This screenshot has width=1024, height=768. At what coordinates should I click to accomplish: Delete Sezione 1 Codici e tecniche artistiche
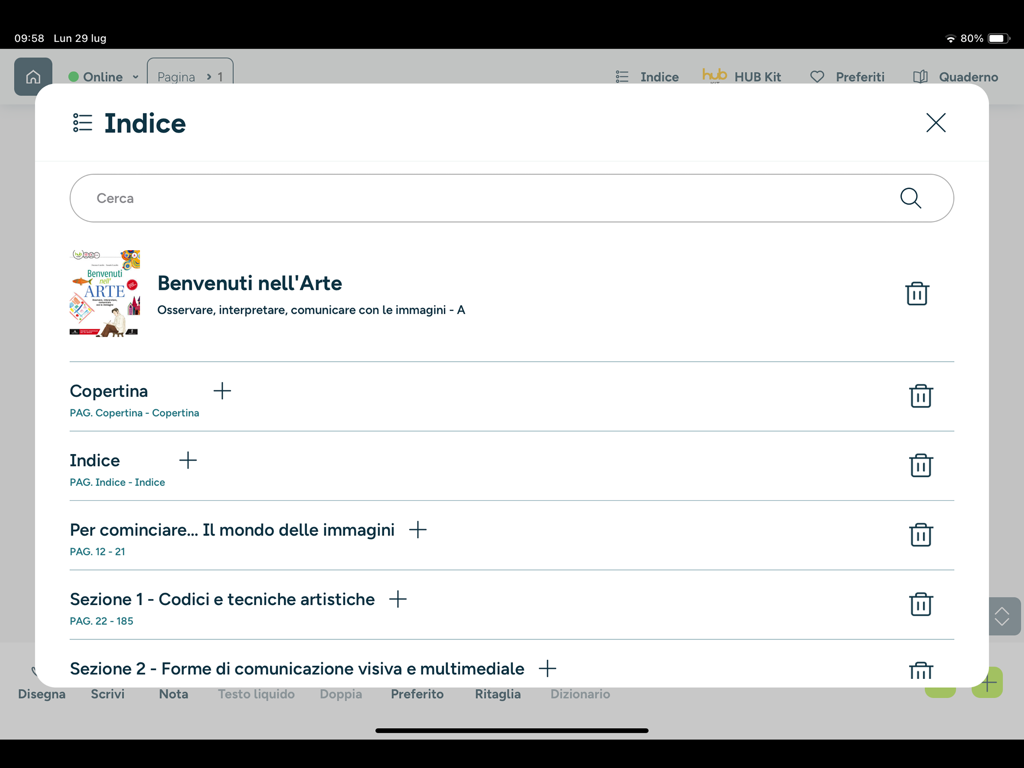point(921,604)
